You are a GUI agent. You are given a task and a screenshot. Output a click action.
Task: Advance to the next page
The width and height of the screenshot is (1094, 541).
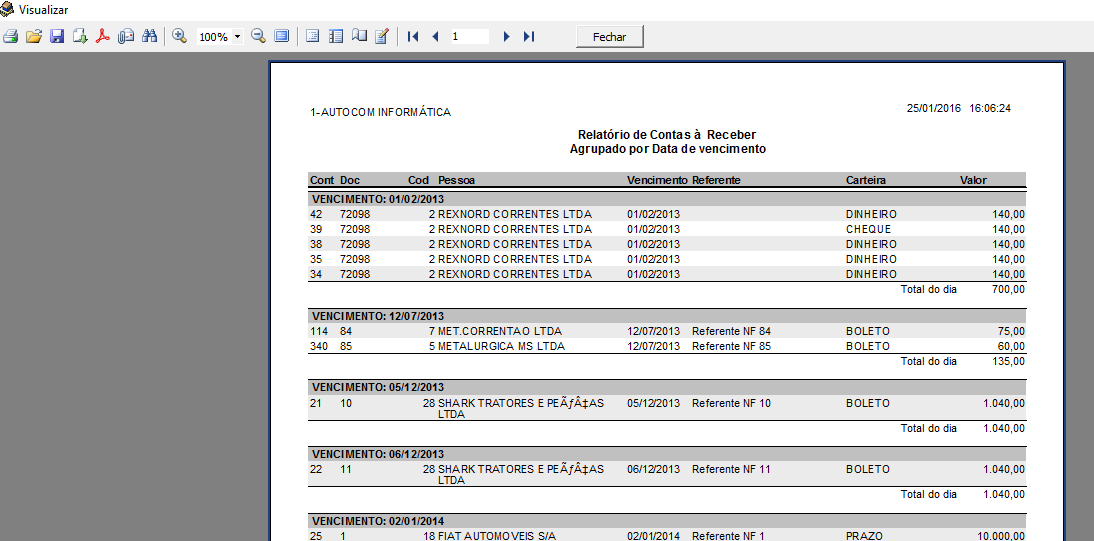[506, 37]
